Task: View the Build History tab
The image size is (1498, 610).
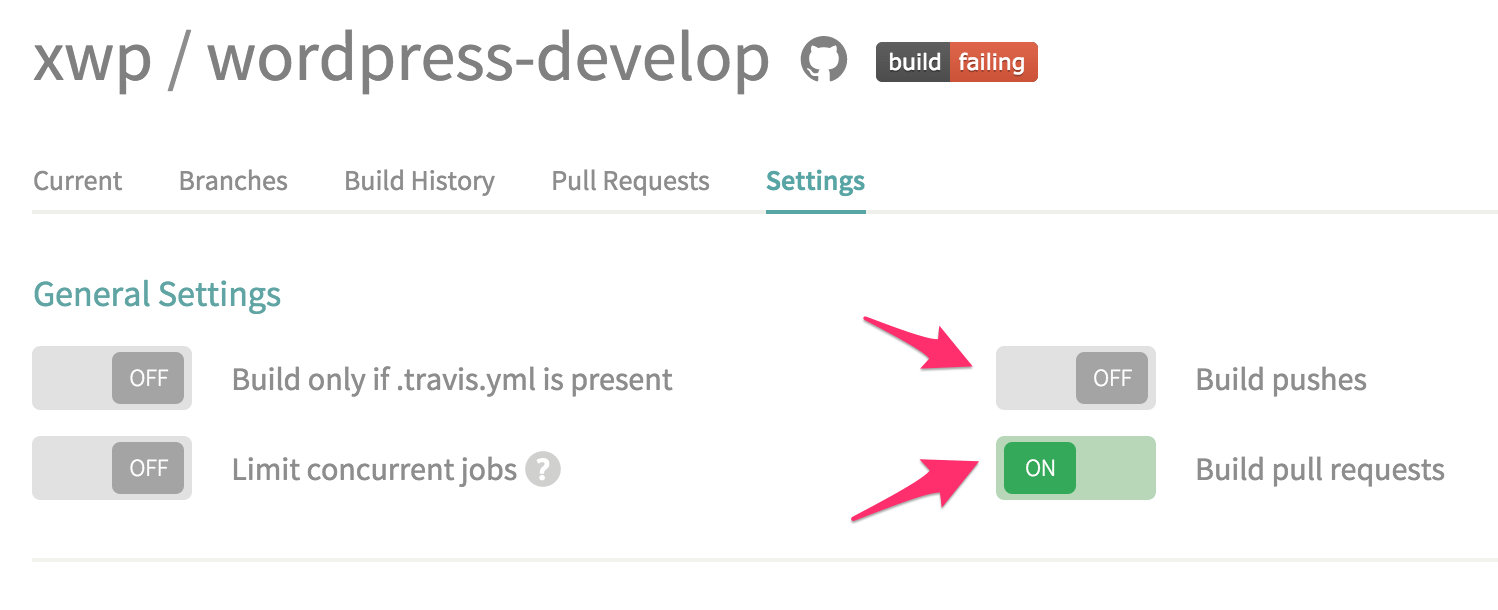Action: [419, 181]
